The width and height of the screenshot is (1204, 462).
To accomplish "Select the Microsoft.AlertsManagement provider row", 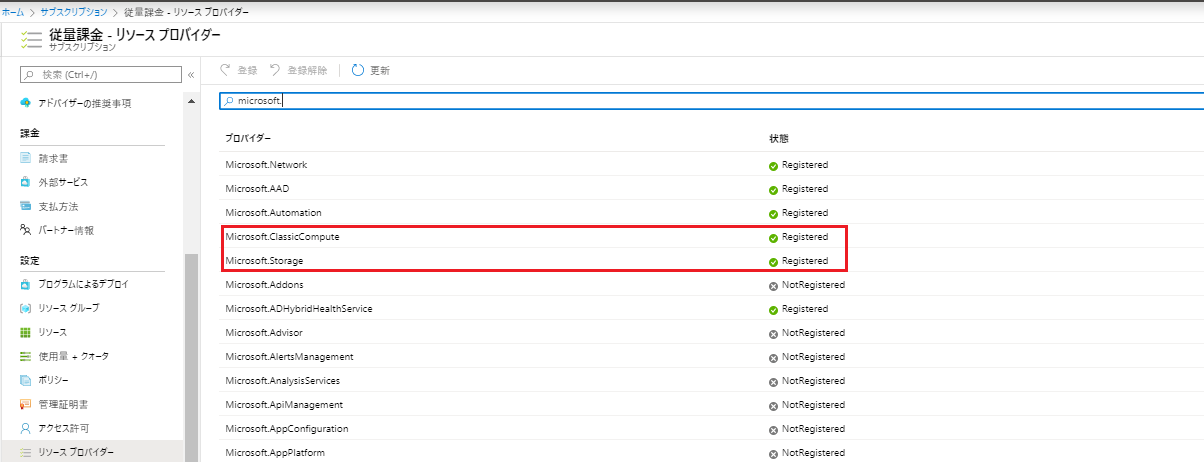I will pos(712,356).
